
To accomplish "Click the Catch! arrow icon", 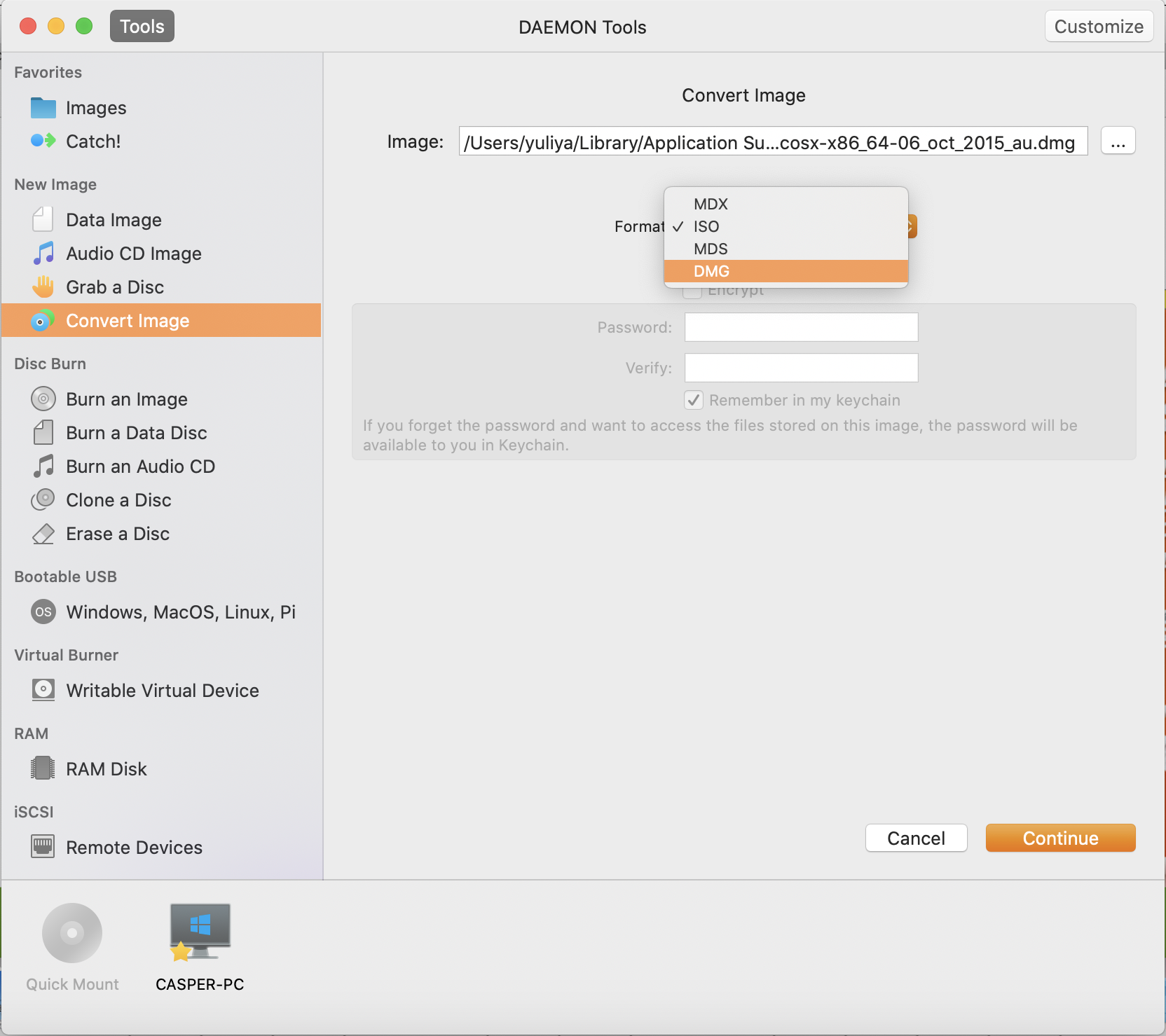I will (x=43, y=141).
